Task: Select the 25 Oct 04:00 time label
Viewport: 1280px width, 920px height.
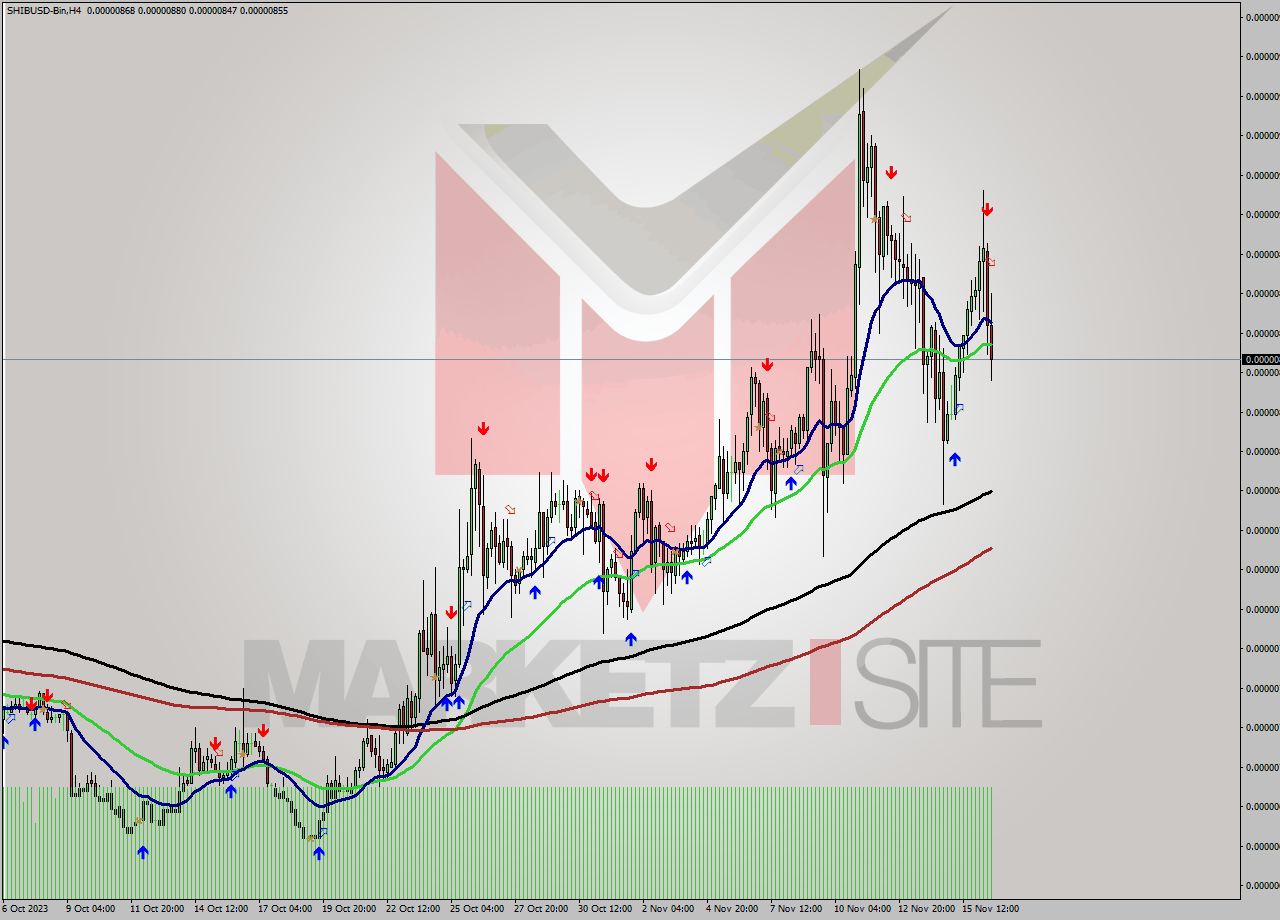Action: tap(475, 909)
